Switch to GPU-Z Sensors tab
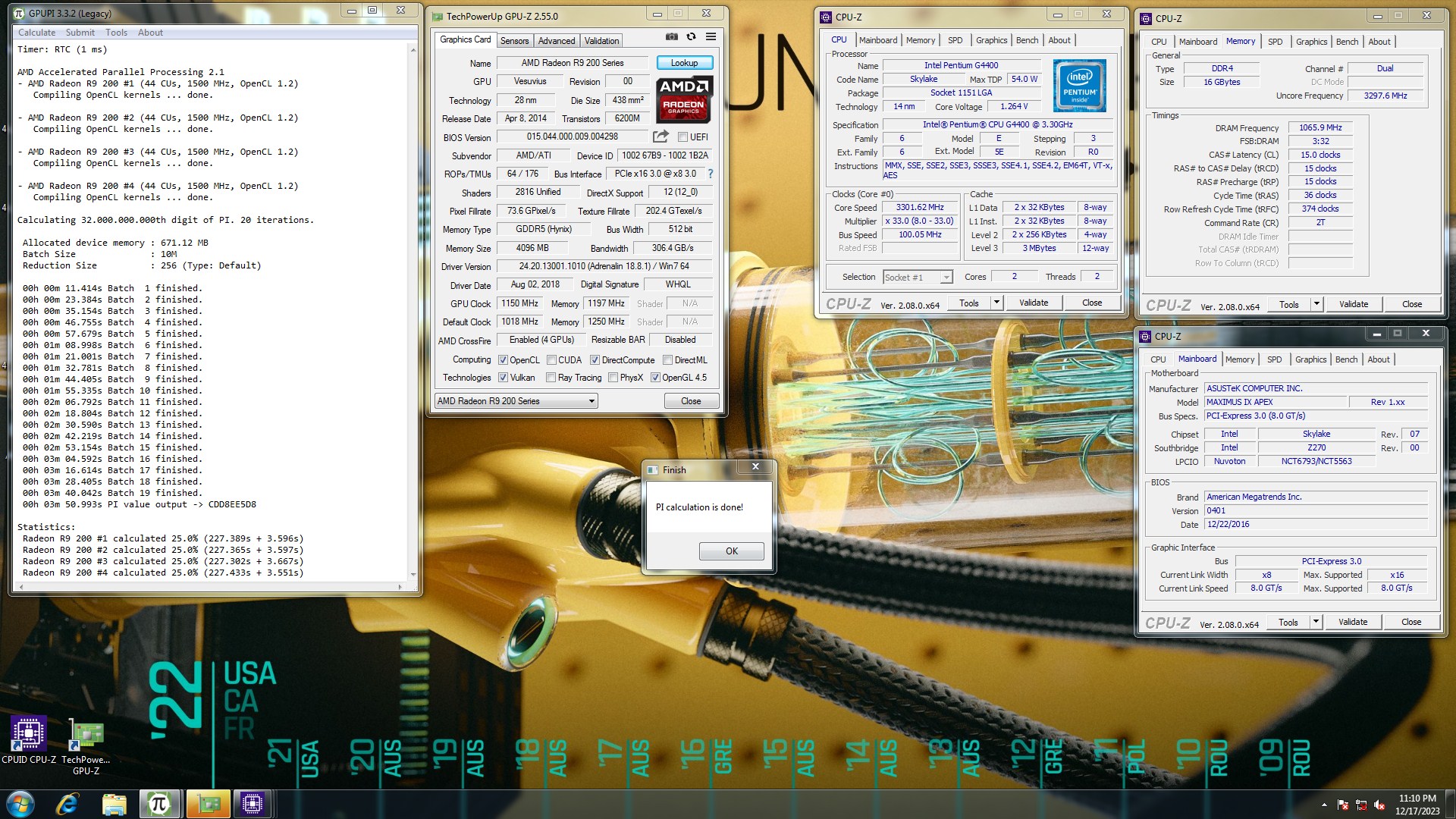 [514, 41]
